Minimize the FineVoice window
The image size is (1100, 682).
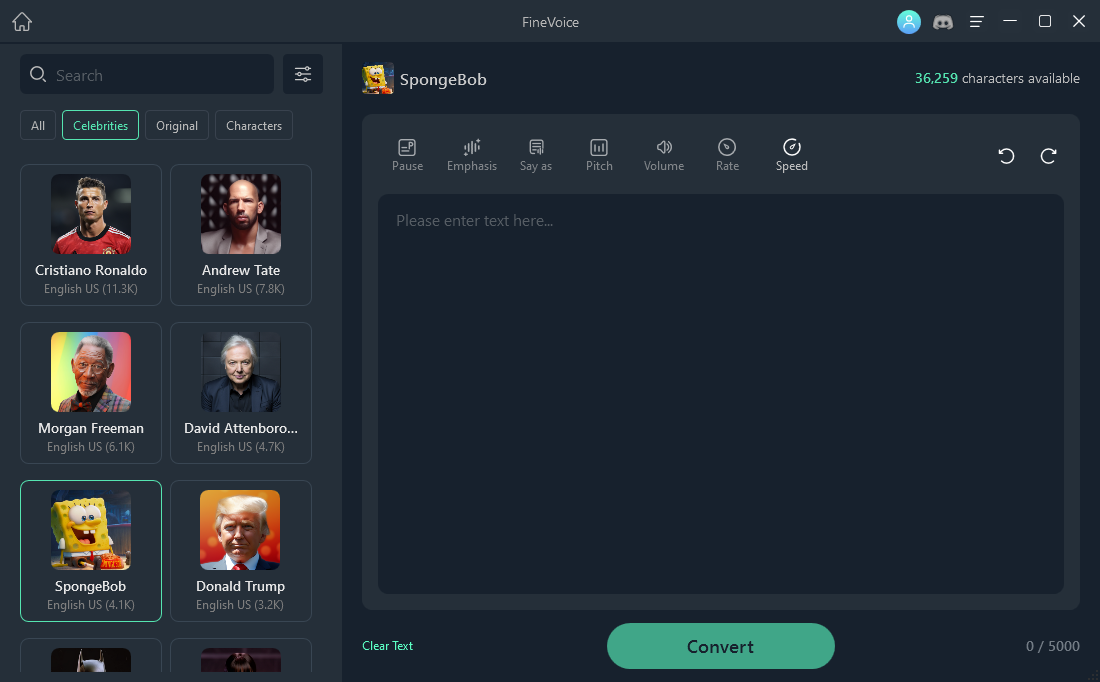click(1010, 22)
